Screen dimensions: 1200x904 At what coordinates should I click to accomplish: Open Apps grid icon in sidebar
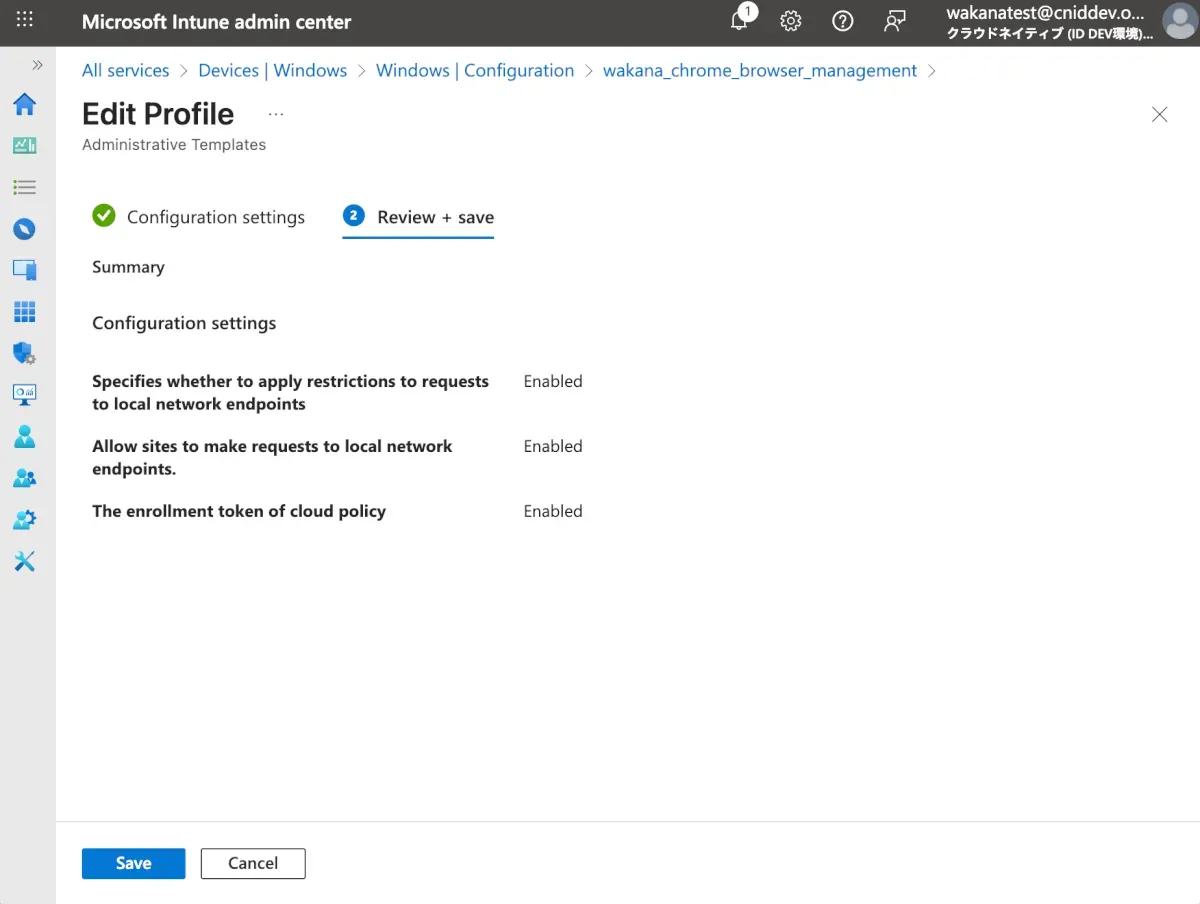coord(25,312)
